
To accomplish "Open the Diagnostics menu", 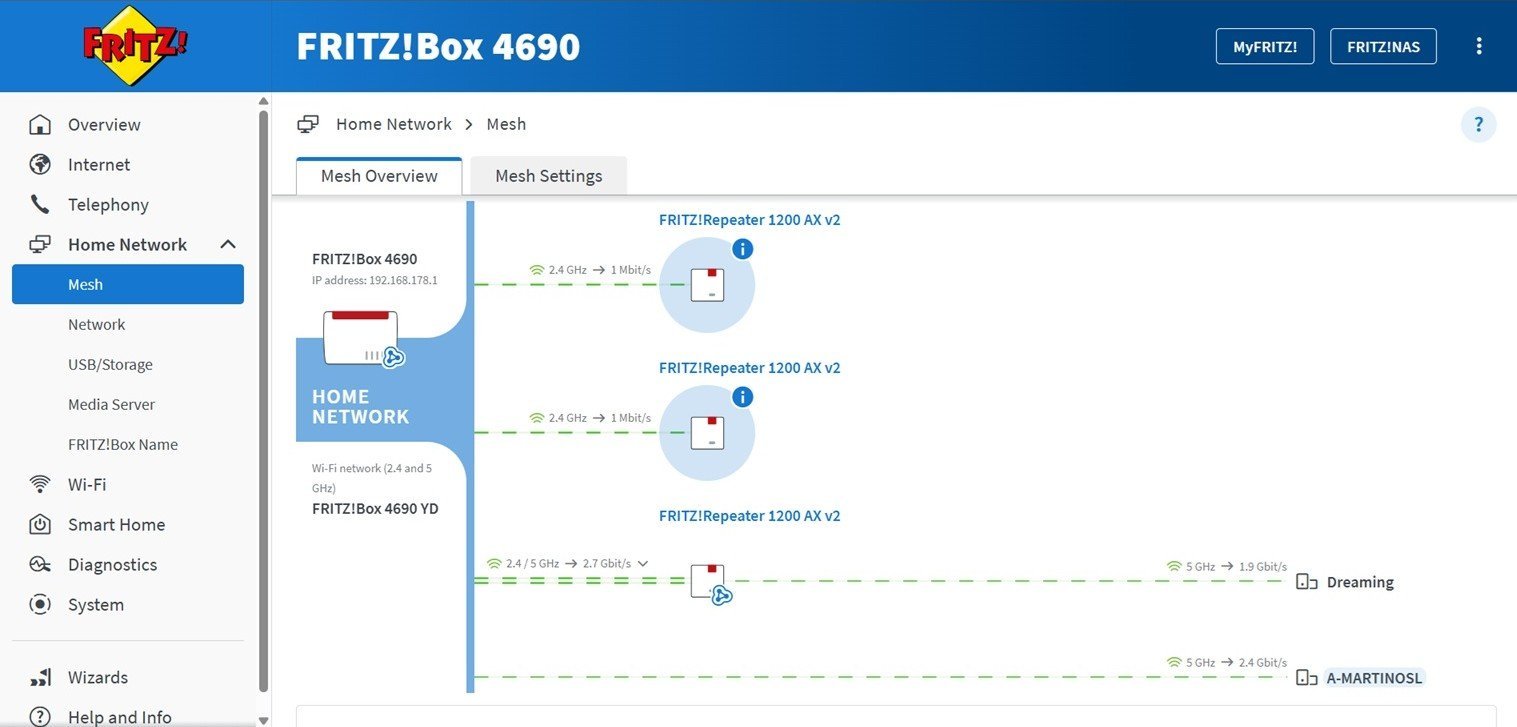I will 112,565.
